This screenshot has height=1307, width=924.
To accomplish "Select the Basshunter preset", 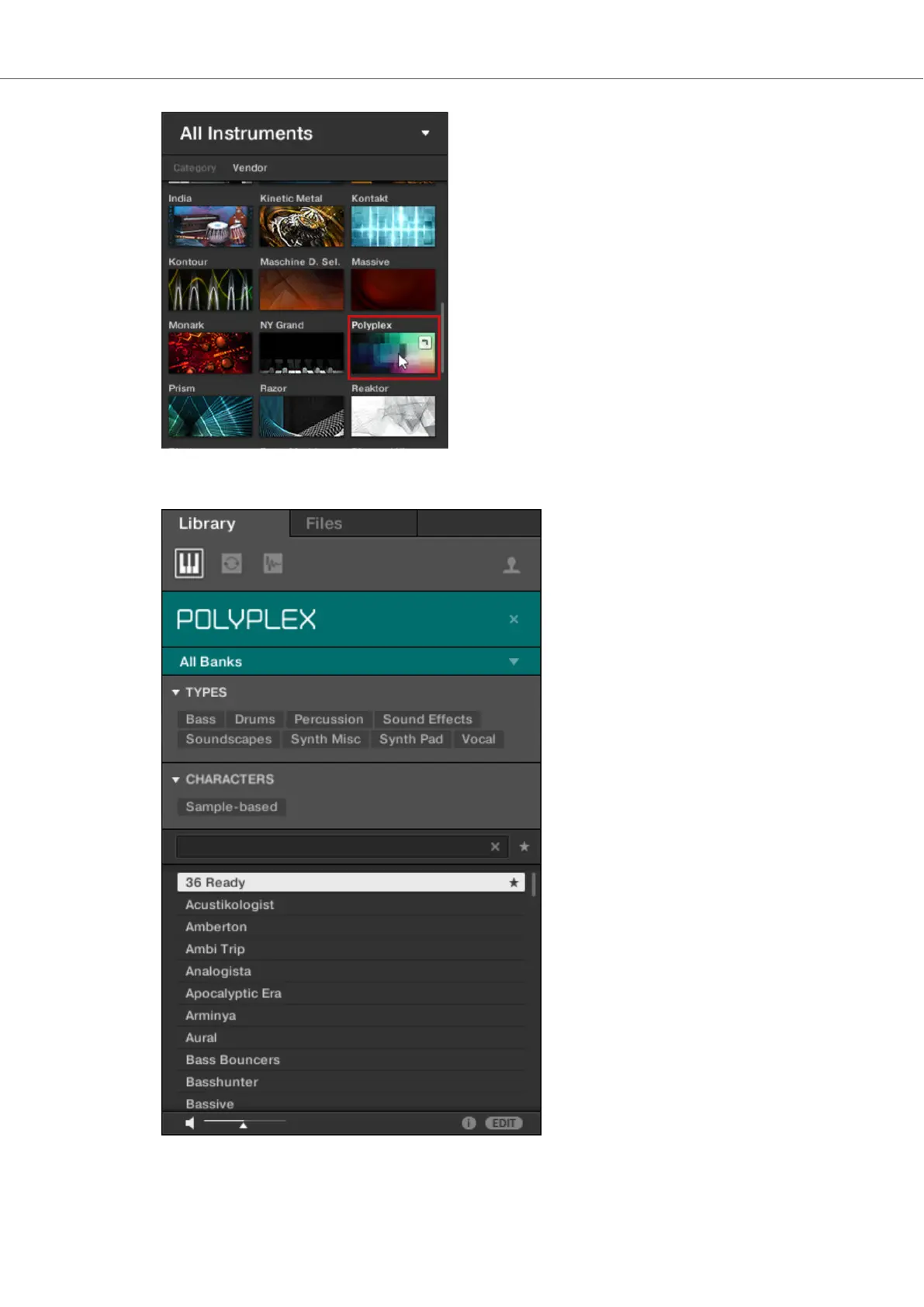I will click(351, 1082).
